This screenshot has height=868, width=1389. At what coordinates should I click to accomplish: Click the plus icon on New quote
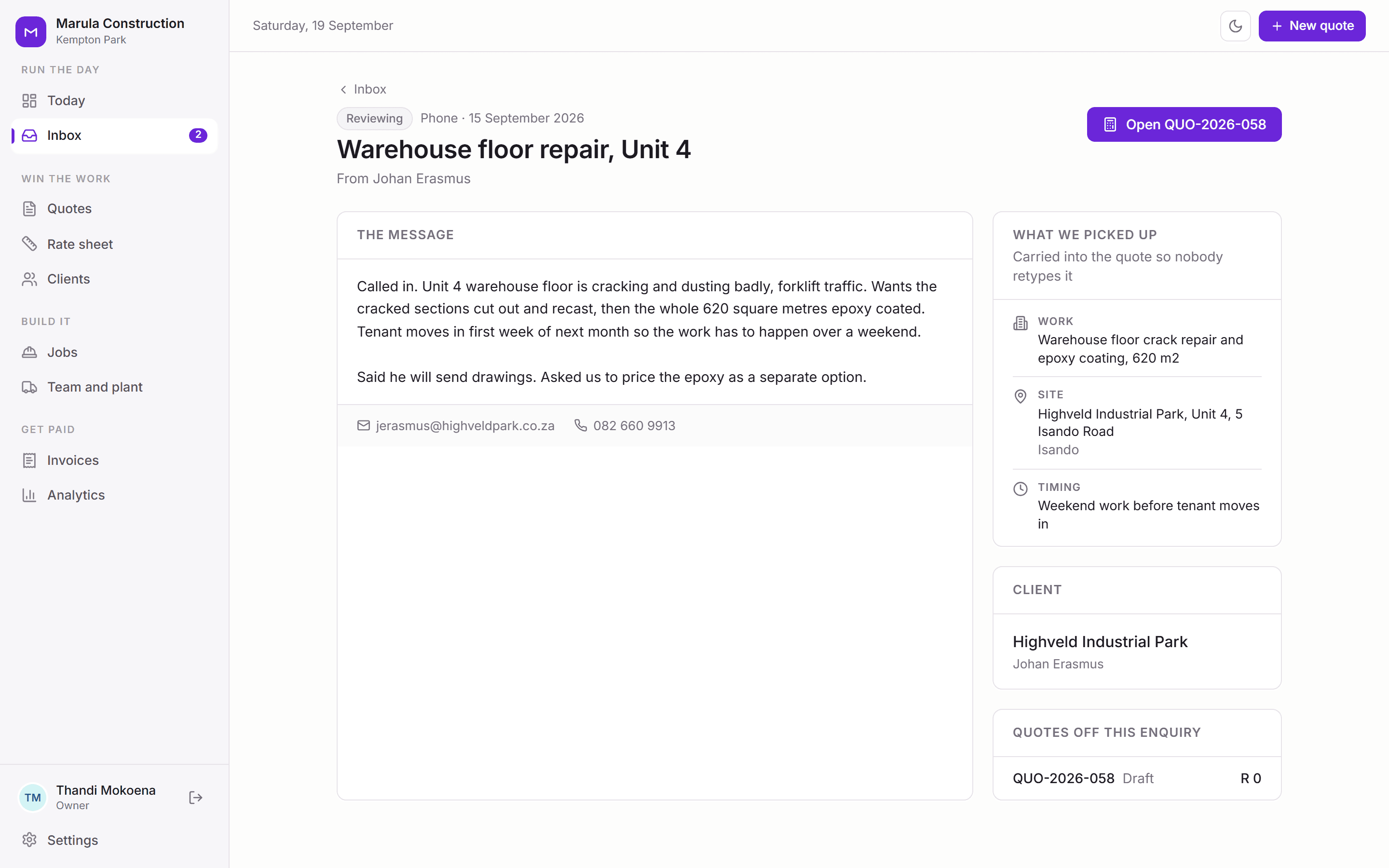point(1277,26)
